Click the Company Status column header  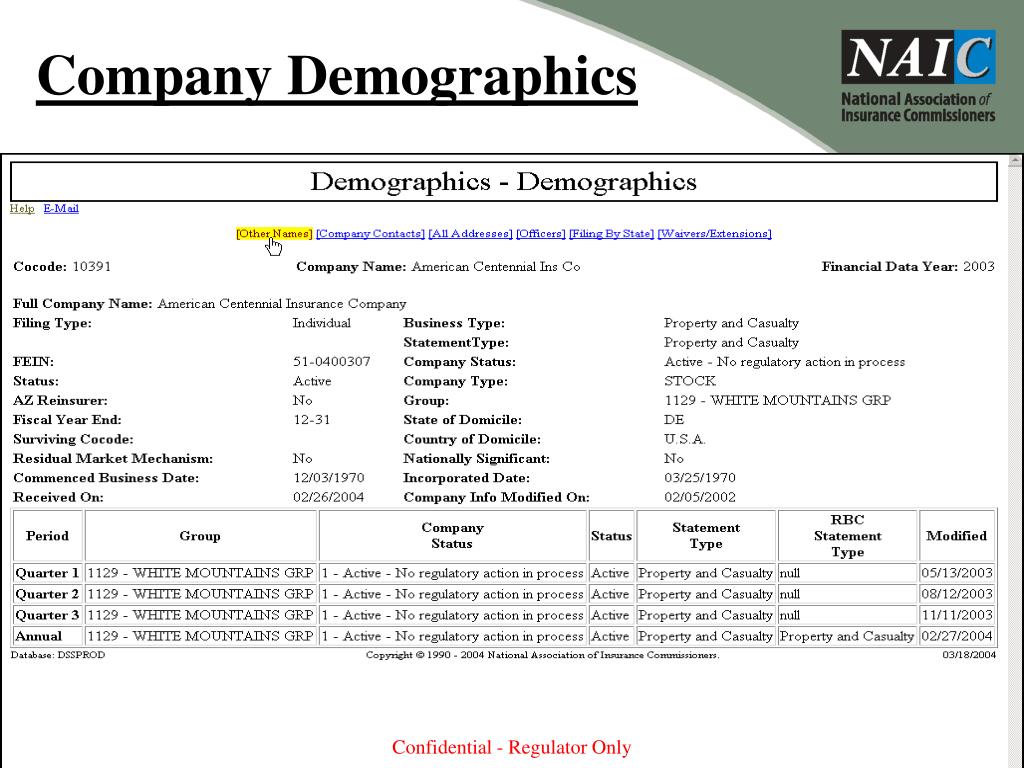point(453,536)
